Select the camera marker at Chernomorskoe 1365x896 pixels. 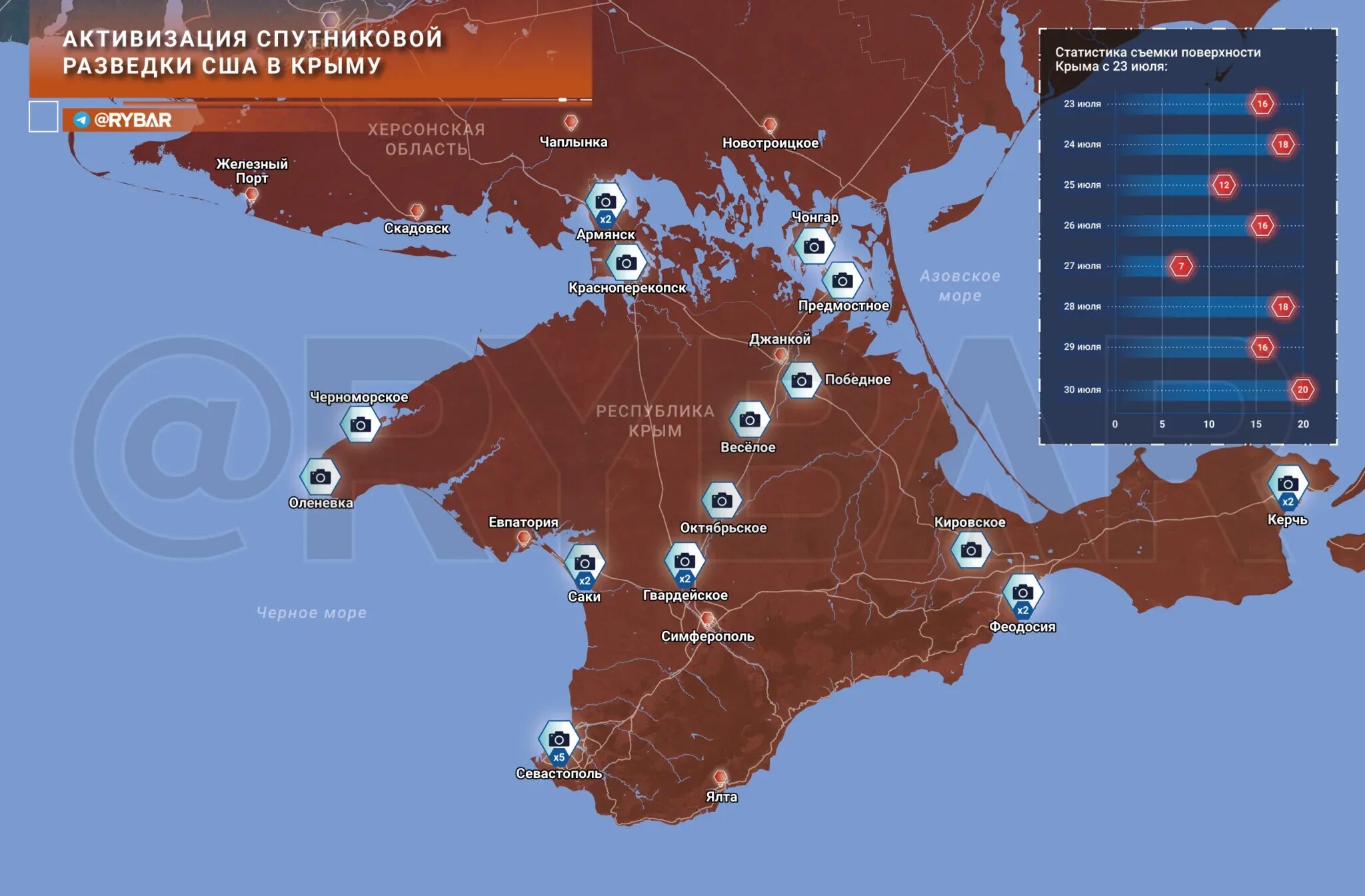click(361, 425)
